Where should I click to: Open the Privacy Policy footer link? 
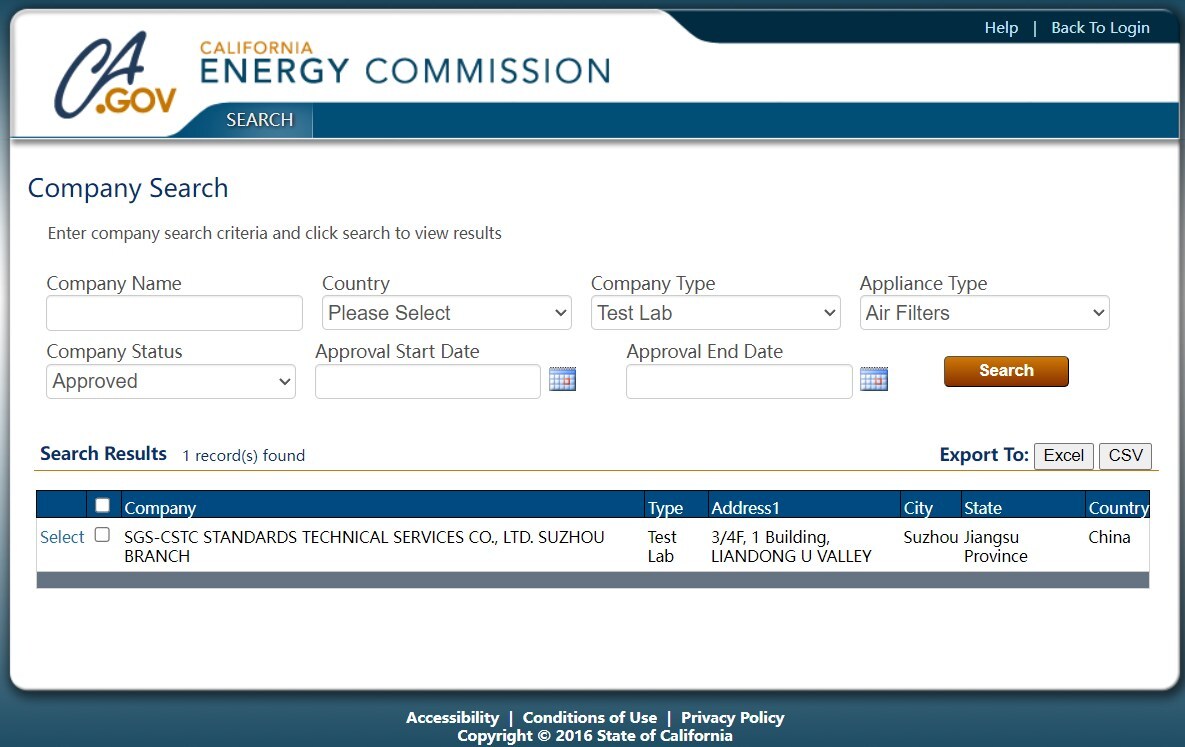(x=732, y=718)
